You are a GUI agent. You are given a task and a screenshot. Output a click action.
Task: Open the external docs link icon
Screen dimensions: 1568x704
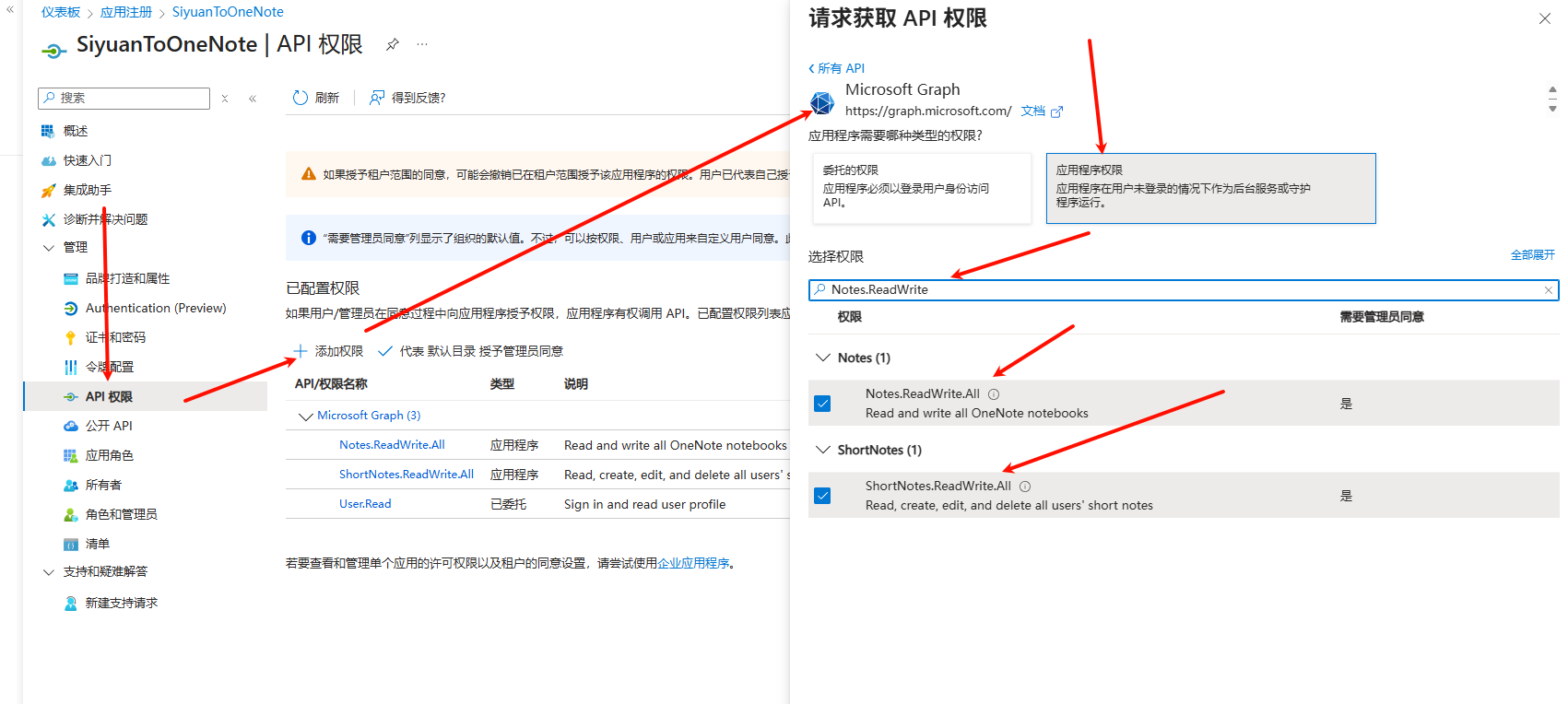(1056, 111)
